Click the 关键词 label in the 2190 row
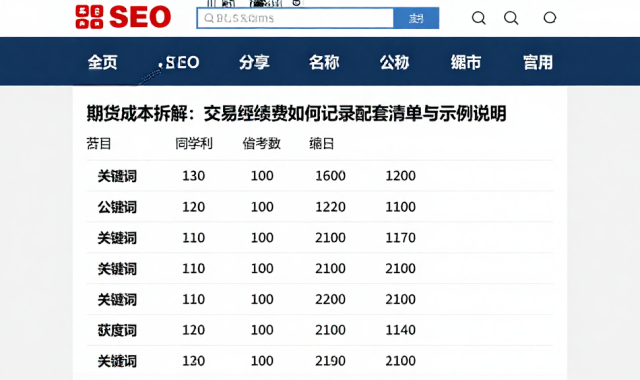 tap(117, 361)
